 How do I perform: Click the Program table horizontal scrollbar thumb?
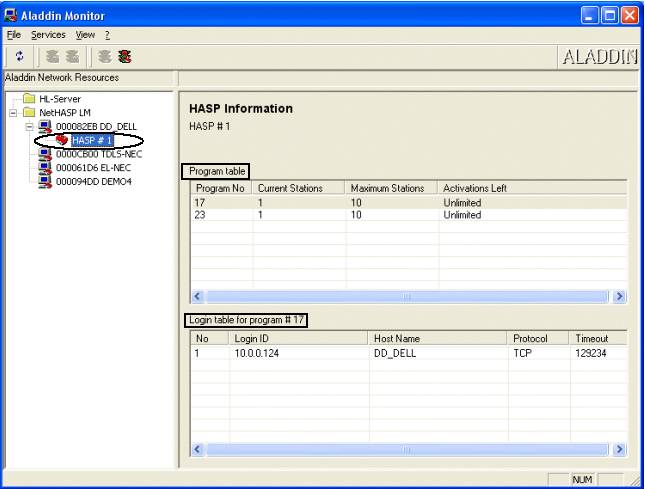pyautogui.click(x=406, y=297)
